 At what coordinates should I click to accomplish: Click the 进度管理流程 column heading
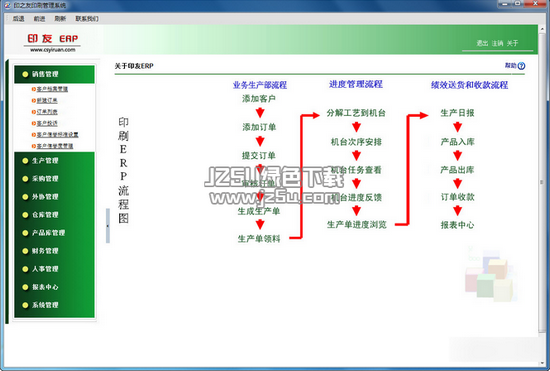(x=356, y=85)
